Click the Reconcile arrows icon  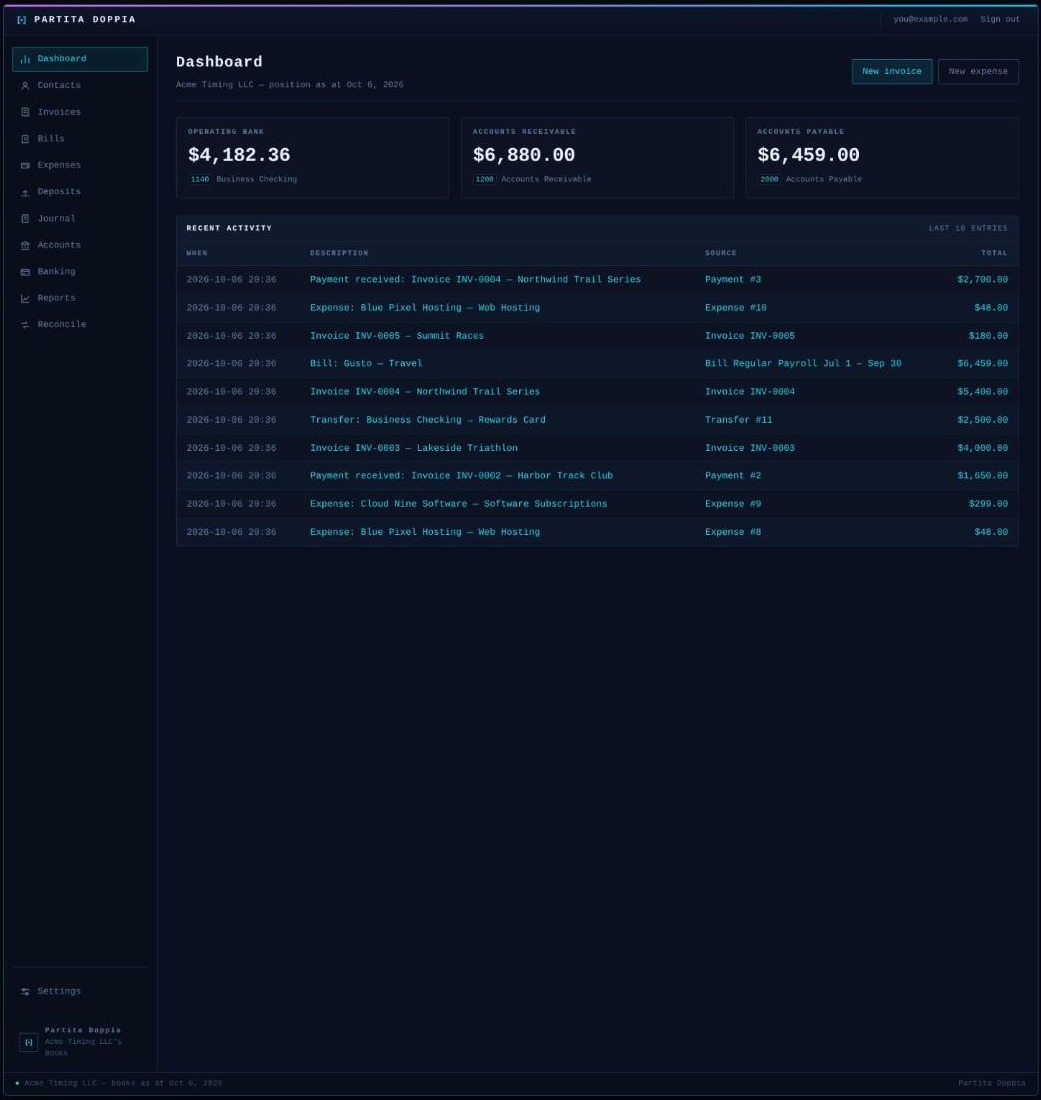point(25,325)
